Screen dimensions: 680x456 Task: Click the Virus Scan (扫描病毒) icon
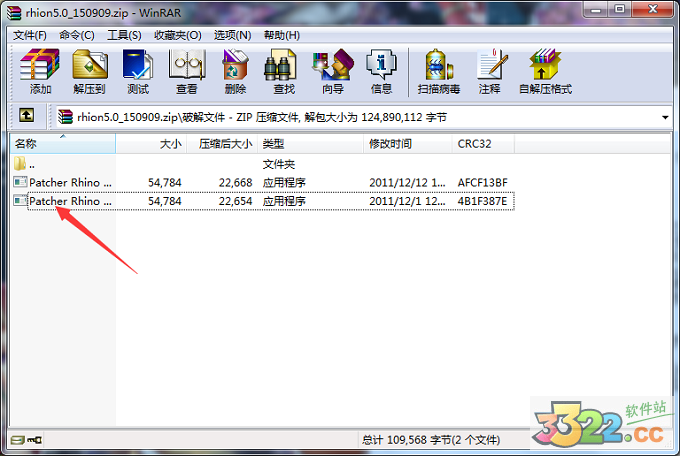pos(439,71)
